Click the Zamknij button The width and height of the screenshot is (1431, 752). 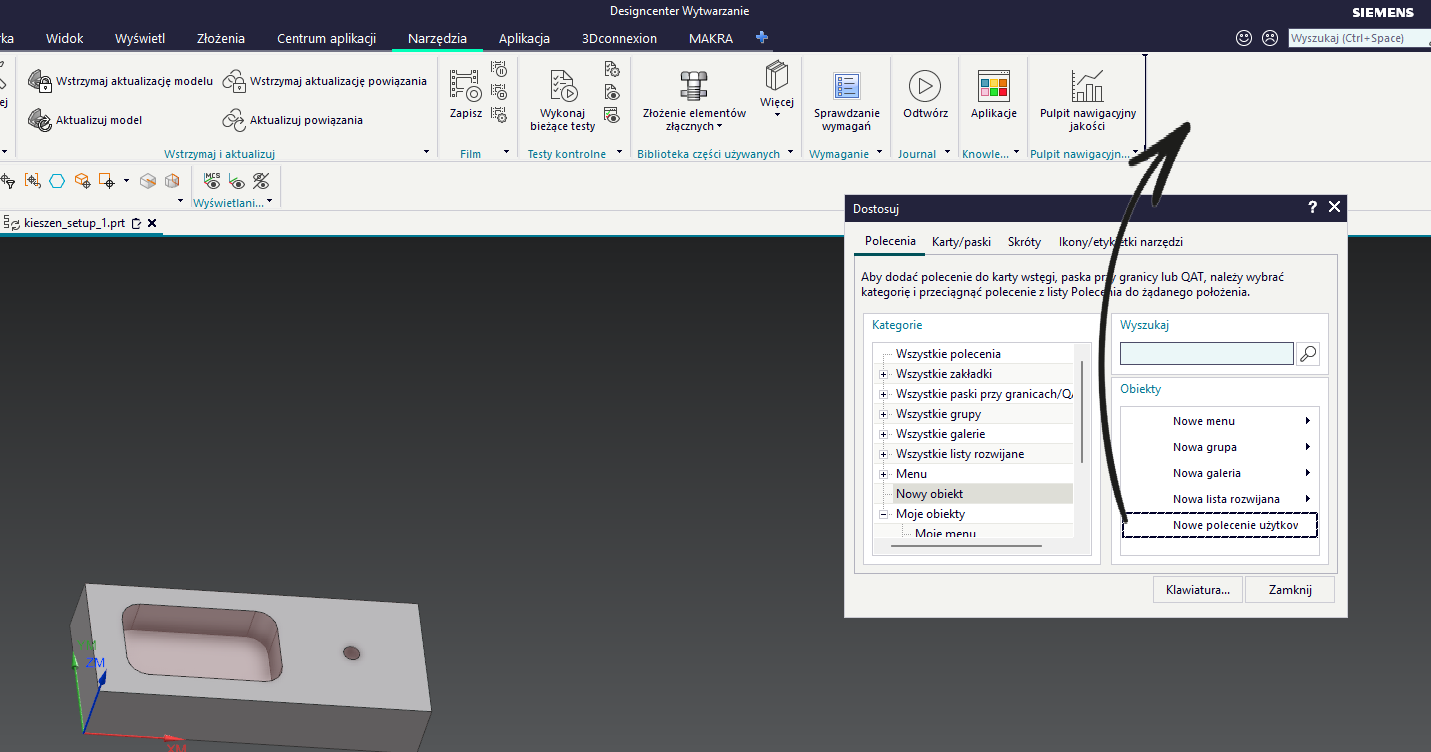[x=1290, y=589]
